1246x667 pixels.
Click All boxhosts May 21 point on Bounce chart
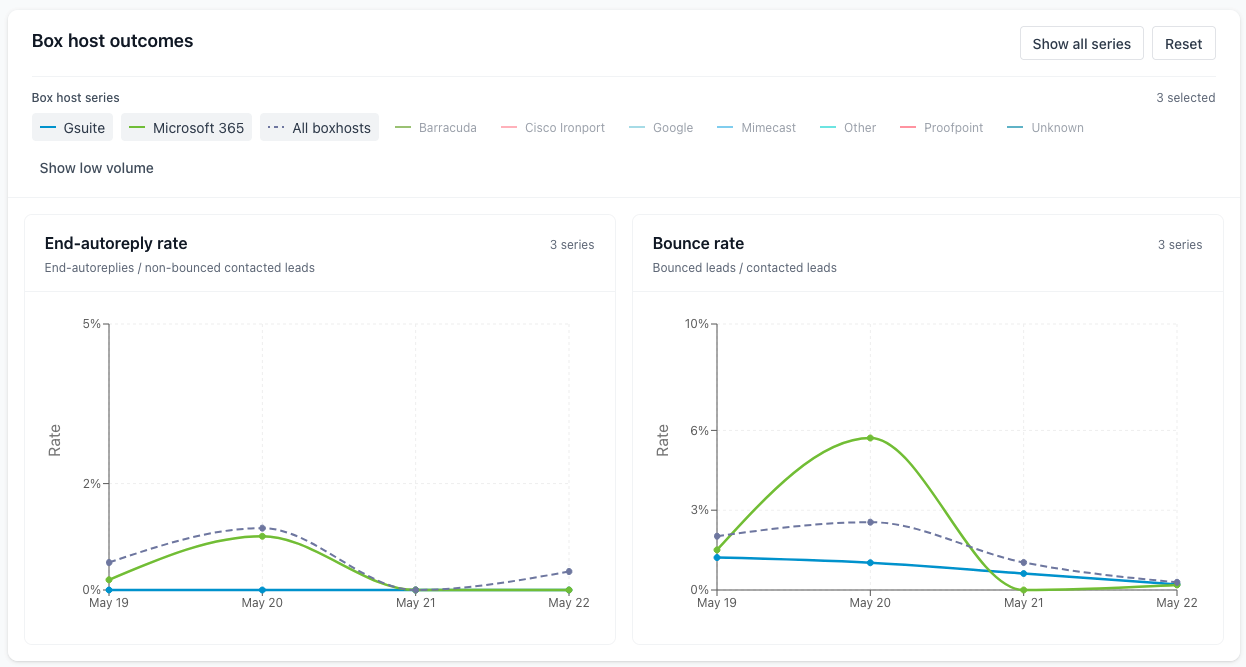point(1023,562)
